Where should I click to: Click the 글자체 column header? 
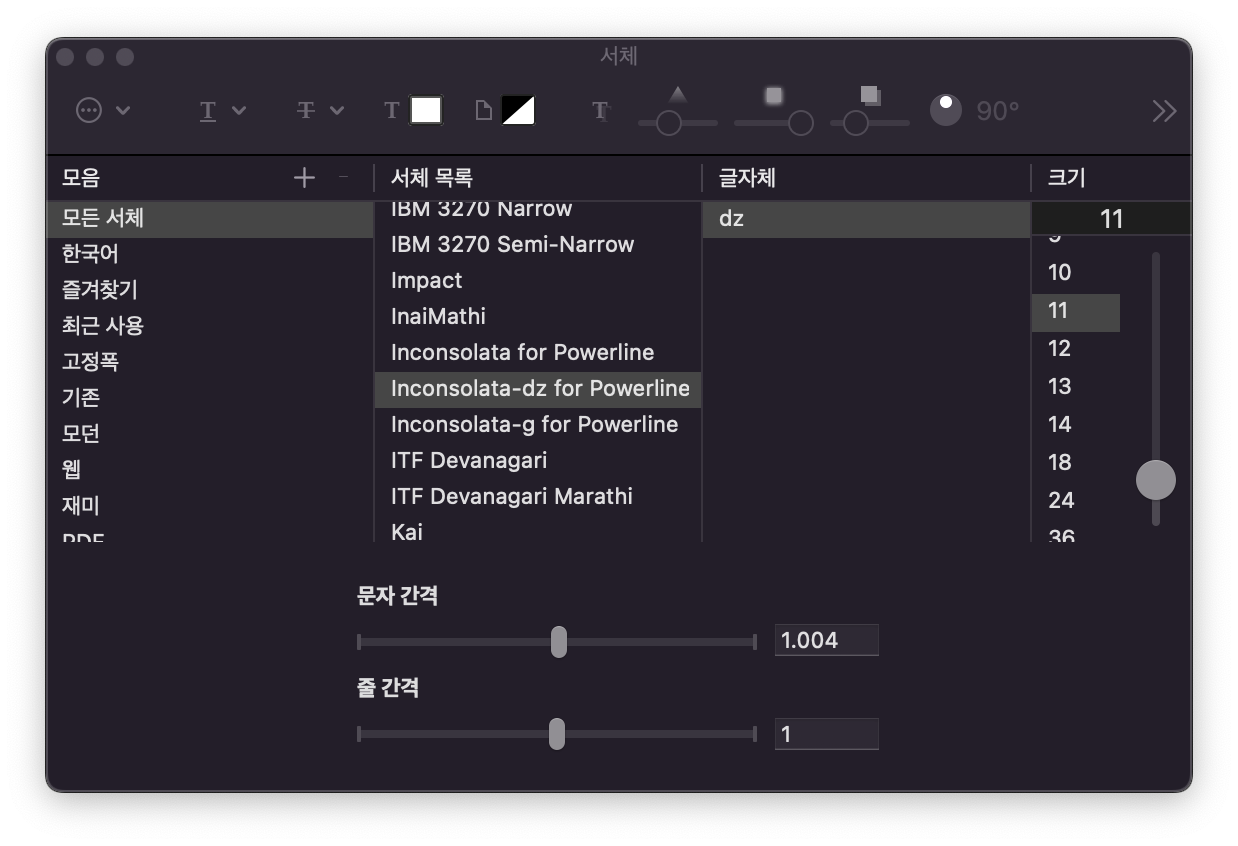click(866, 178)
